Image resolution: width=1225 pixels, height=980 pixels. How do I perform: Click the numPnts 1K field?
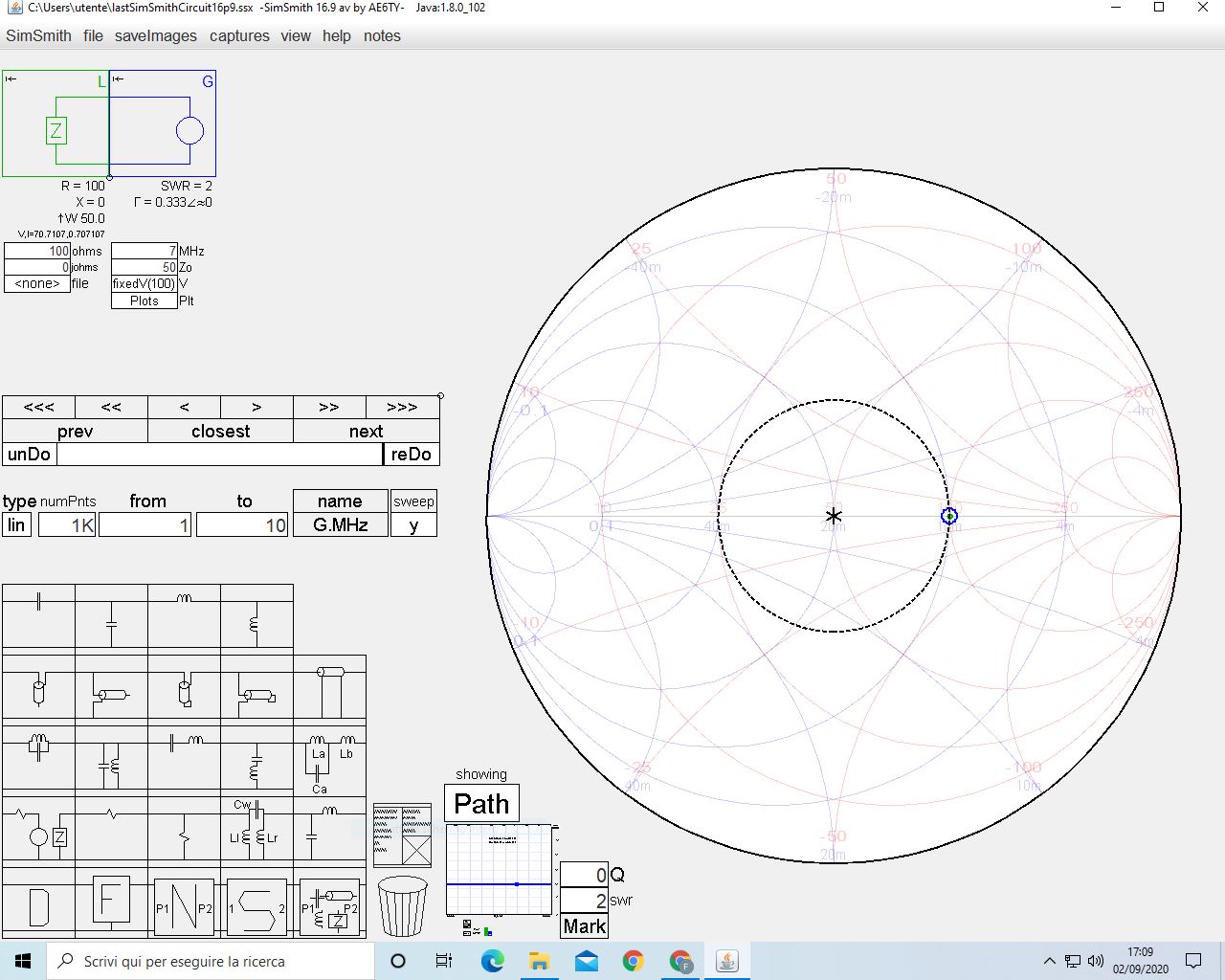tap(67, 524)
